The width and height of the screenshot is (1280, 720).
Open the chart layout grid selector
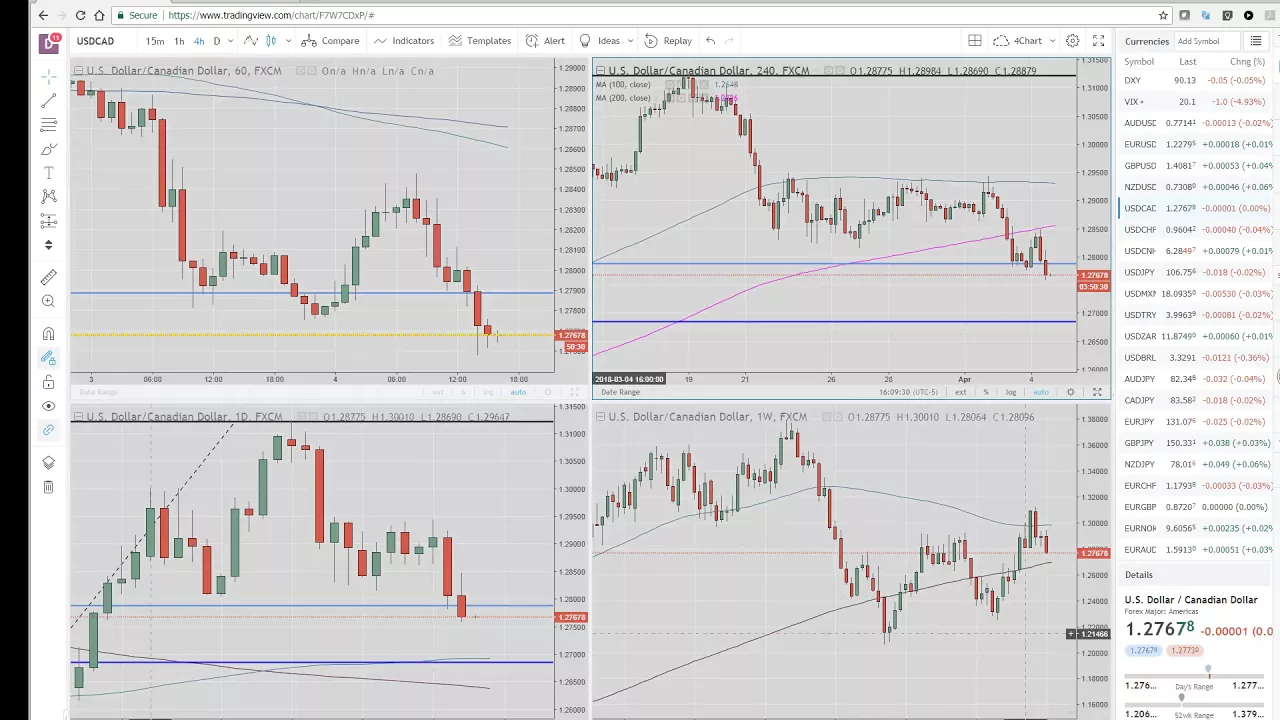click(974, 41)
